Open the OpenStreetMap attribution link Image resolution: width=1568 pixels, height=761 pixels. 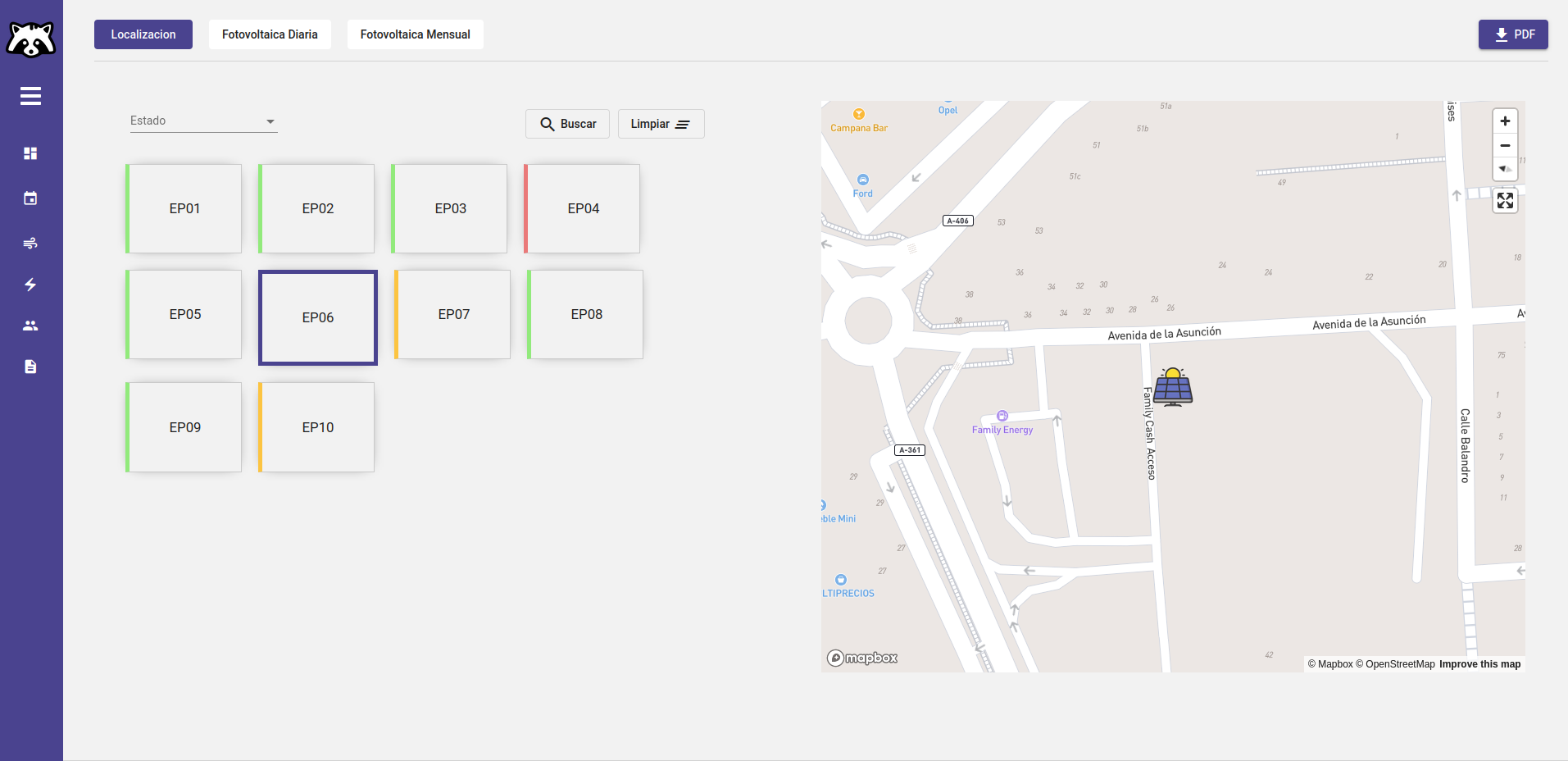point(1395,664)
